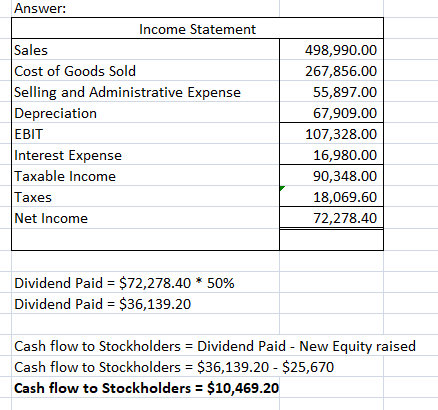Viewport: 438px width, 410px height.
Task: Select the value 55,897.00
Action: [x=331, y=92]
